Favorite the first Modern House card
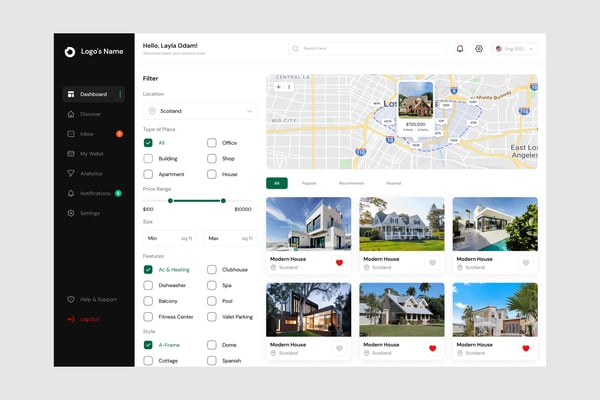This screenshot has width=600, height=400. [339, 263]
